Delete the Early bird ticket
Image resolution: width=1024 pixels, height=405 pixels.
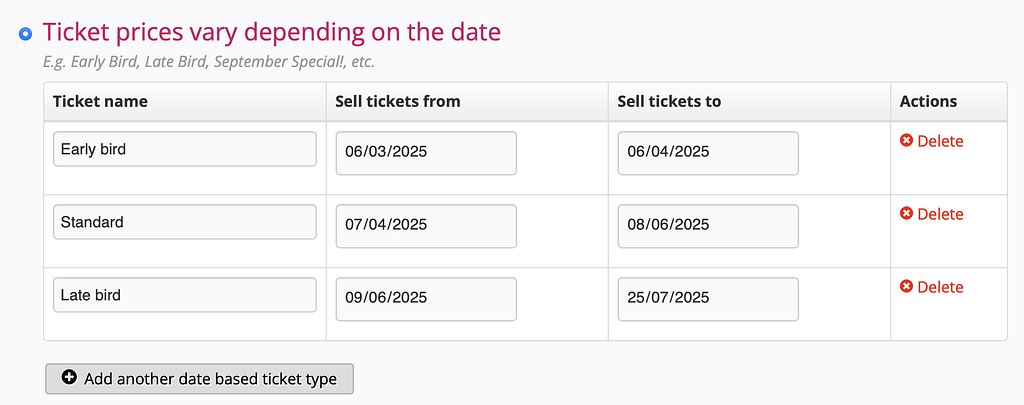click(932, 141)
